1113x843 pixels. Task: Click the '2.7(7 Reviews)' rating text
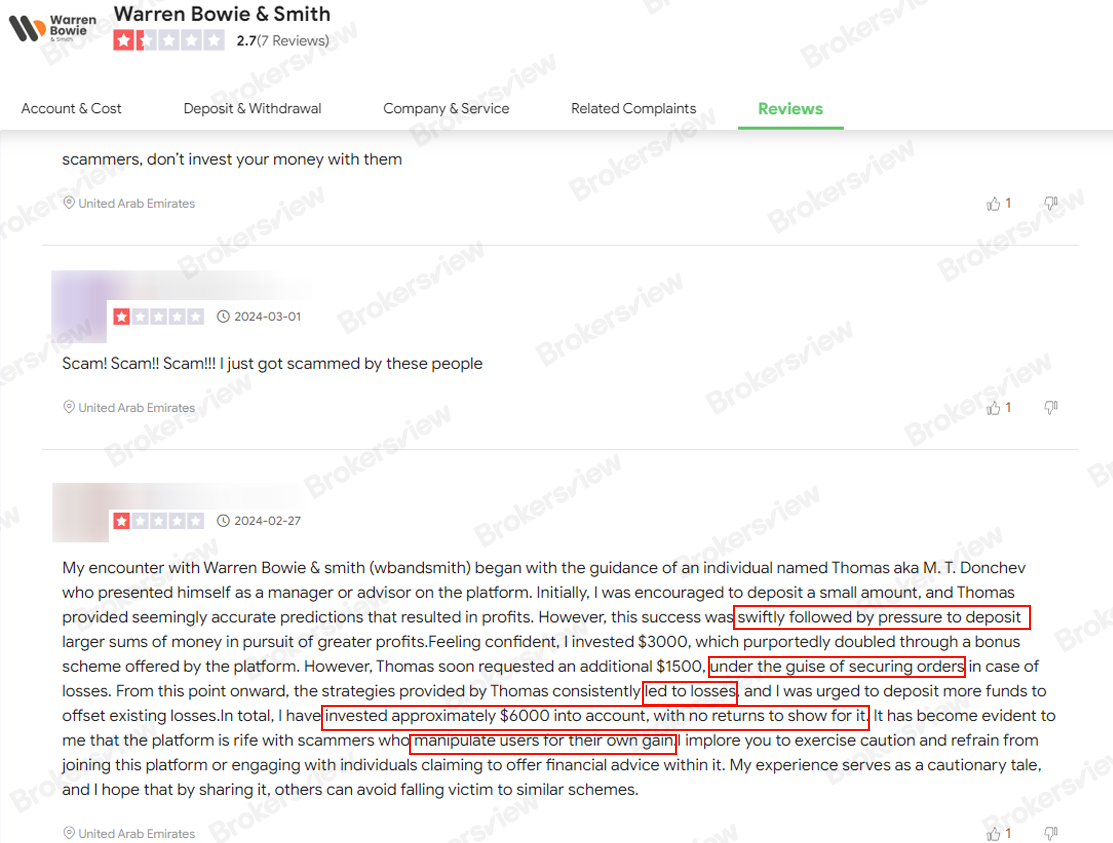(x=283, y=40)
